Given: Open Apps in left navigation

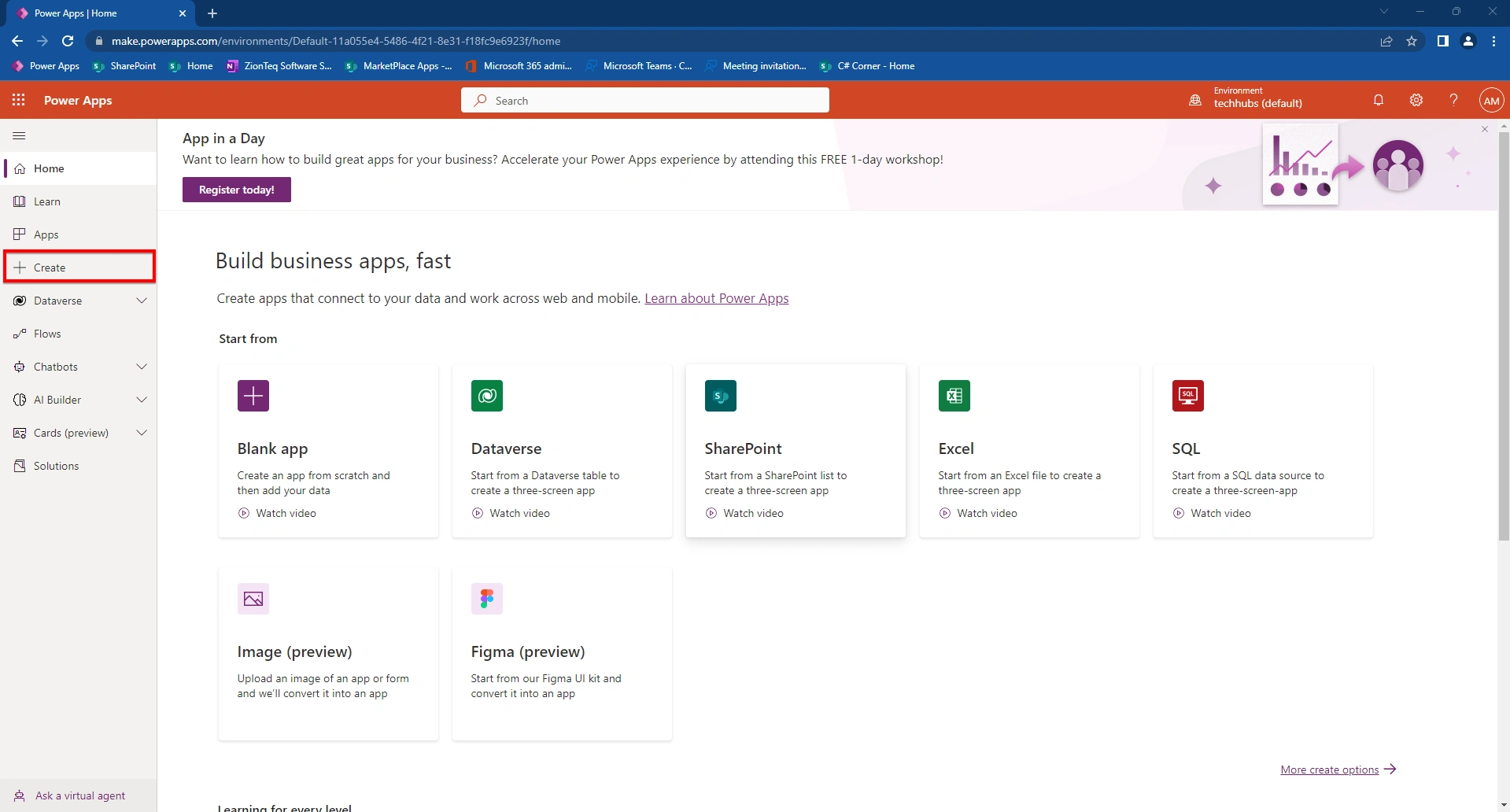Looking at the screenshot, I should (79, 234).
